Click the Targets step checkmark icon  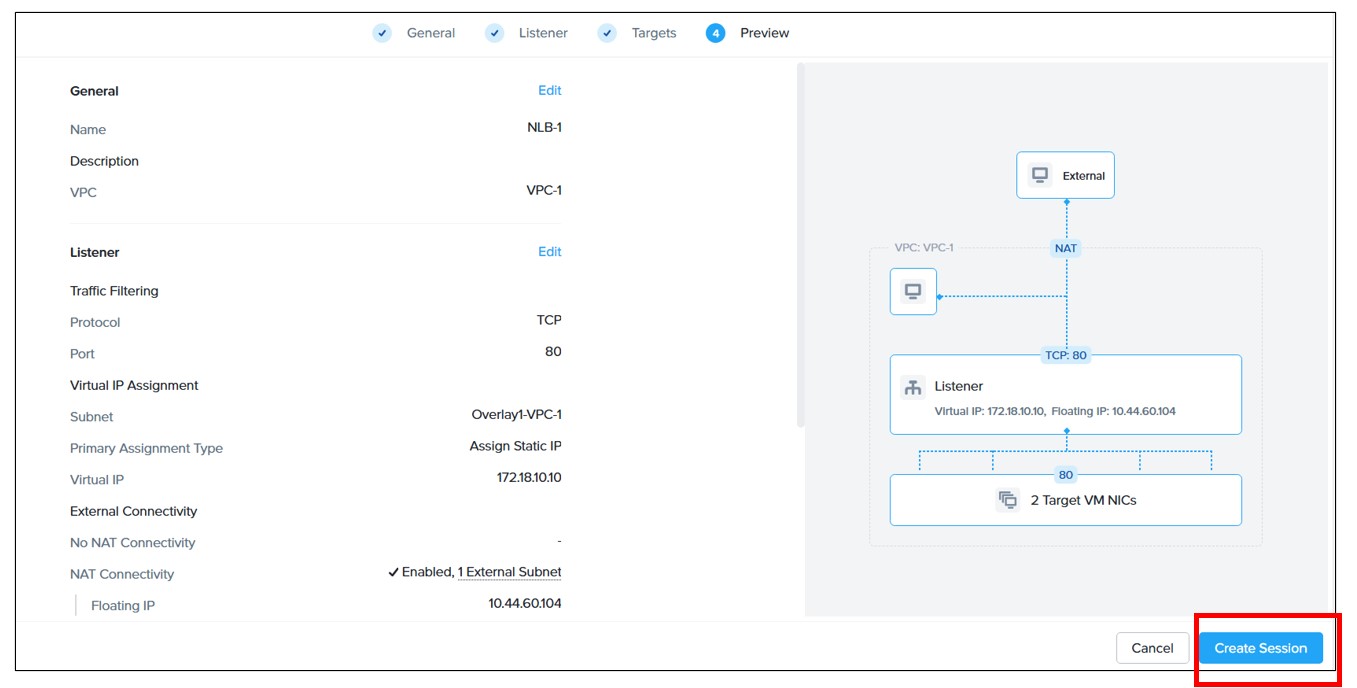607,33
